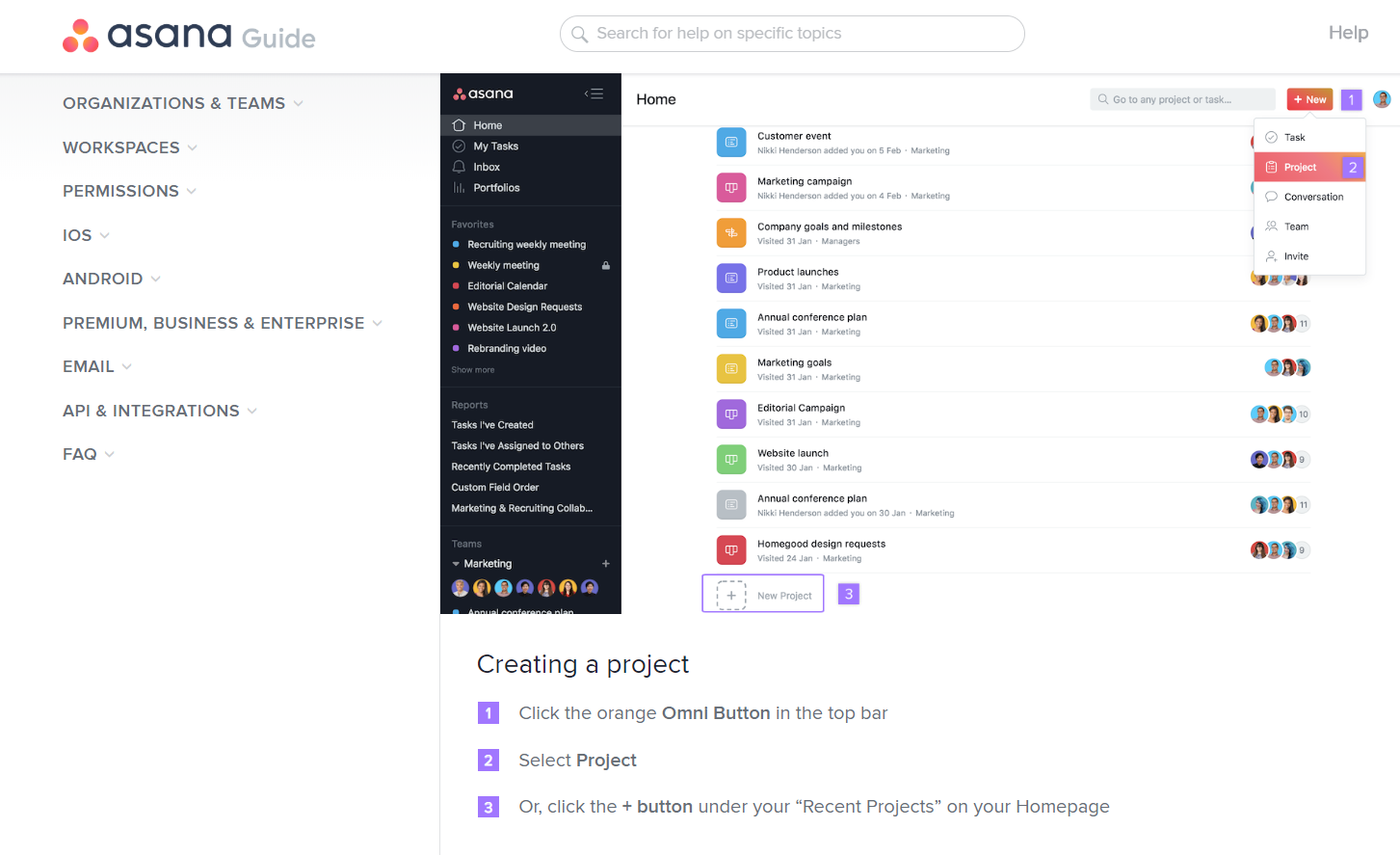This screenshot has width=1400, height=855.
Task: Click the Asana logo in the dark sidebar
Action: pyautogui.click(x=484, y=94)
